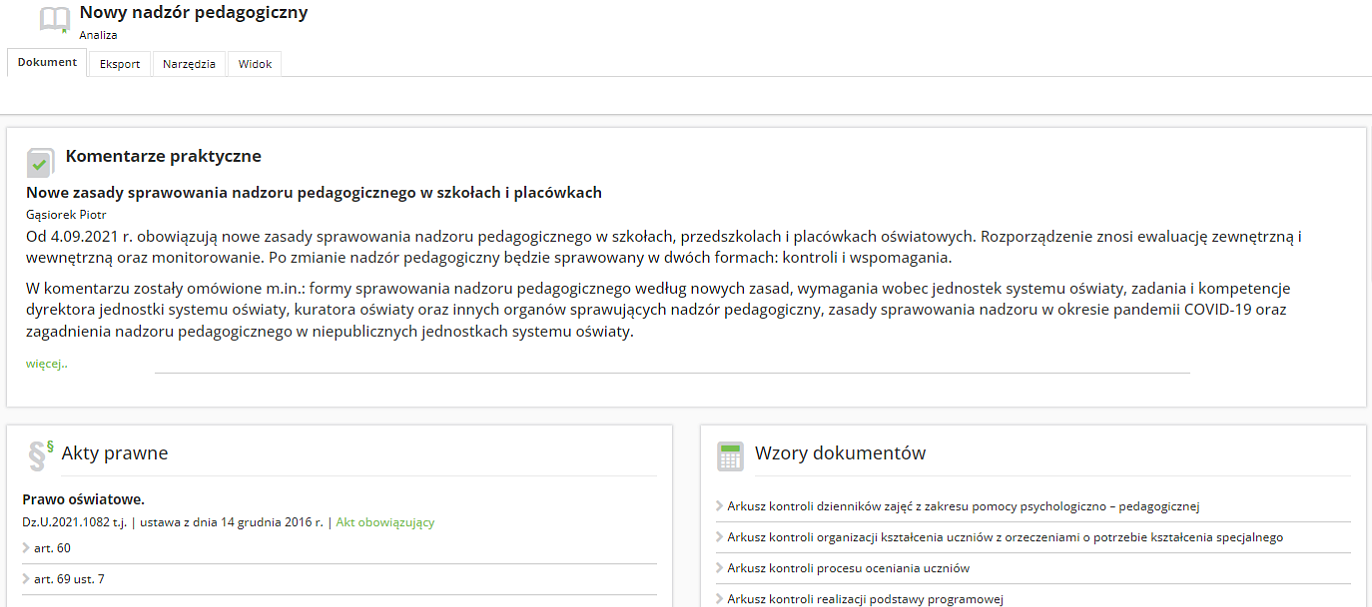Click the Wzory dokumentów table icon

click(731, 456)
